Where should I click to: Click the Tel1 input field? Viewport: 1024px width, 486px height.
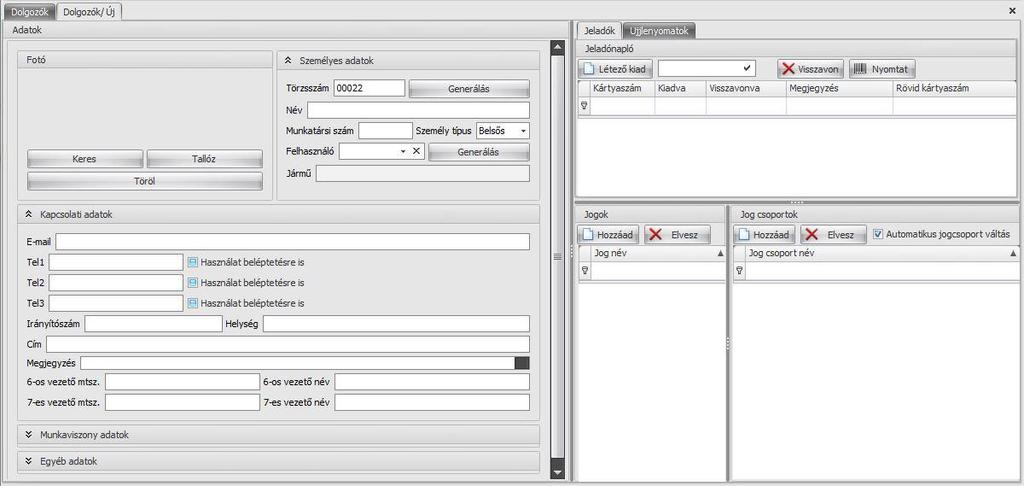116,262
